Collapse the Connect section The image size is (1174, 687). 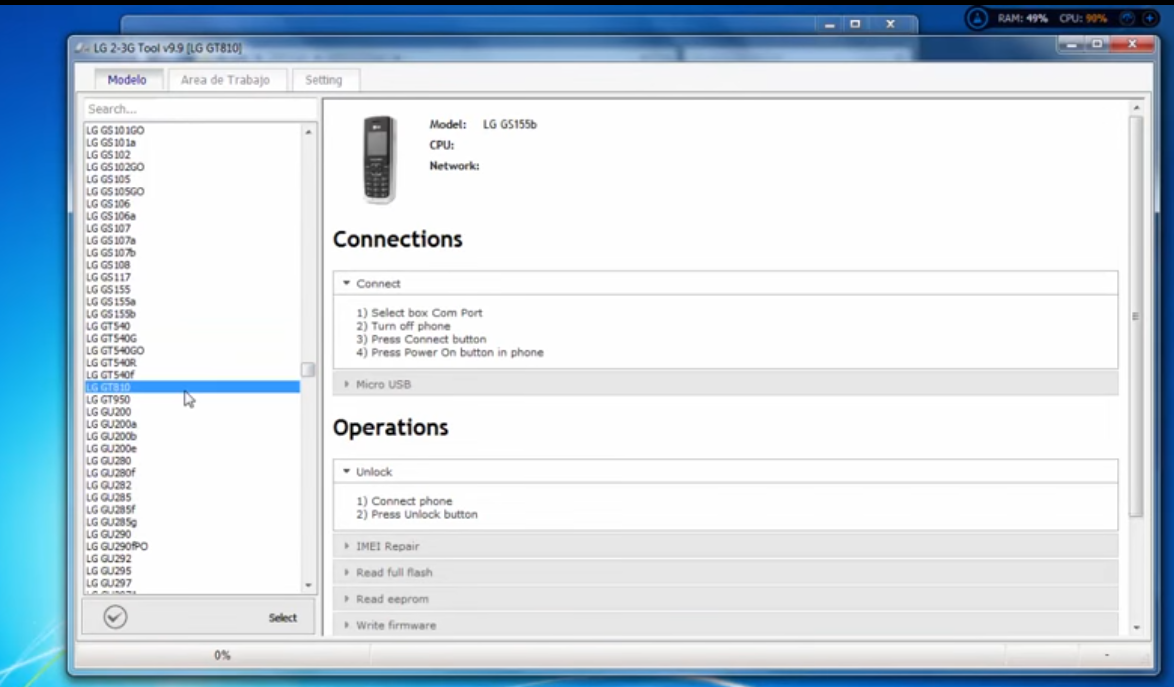725,284
